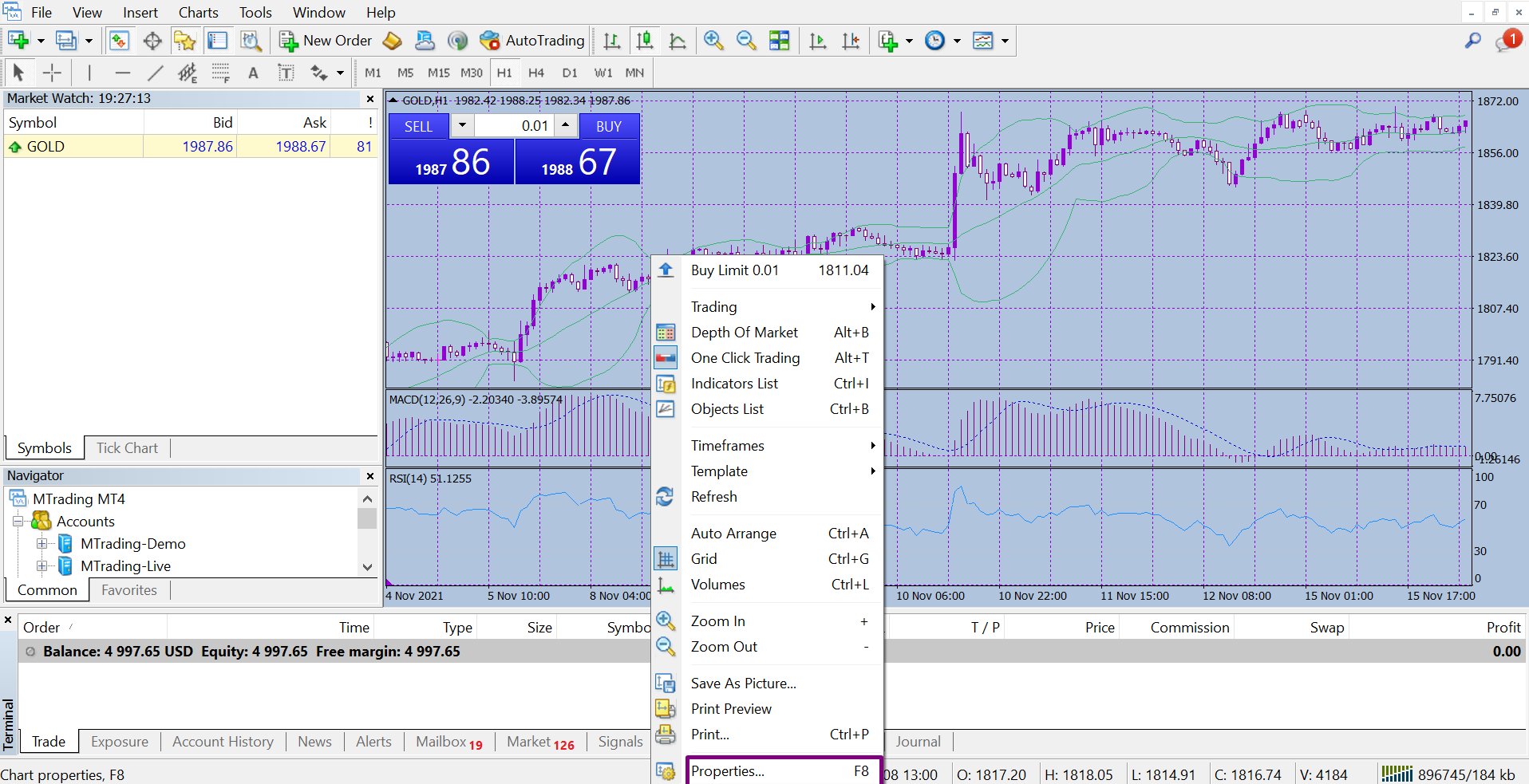This screenshot has height=784, width=1529.
Task: Toggle the Data Window crosshair icon
Action: (x=152, y=41)
